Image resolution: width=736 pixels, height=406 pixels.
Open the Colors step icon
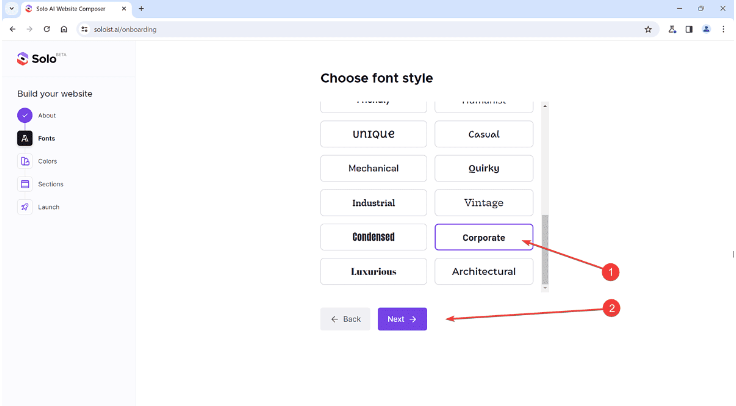tap(25, 161)
